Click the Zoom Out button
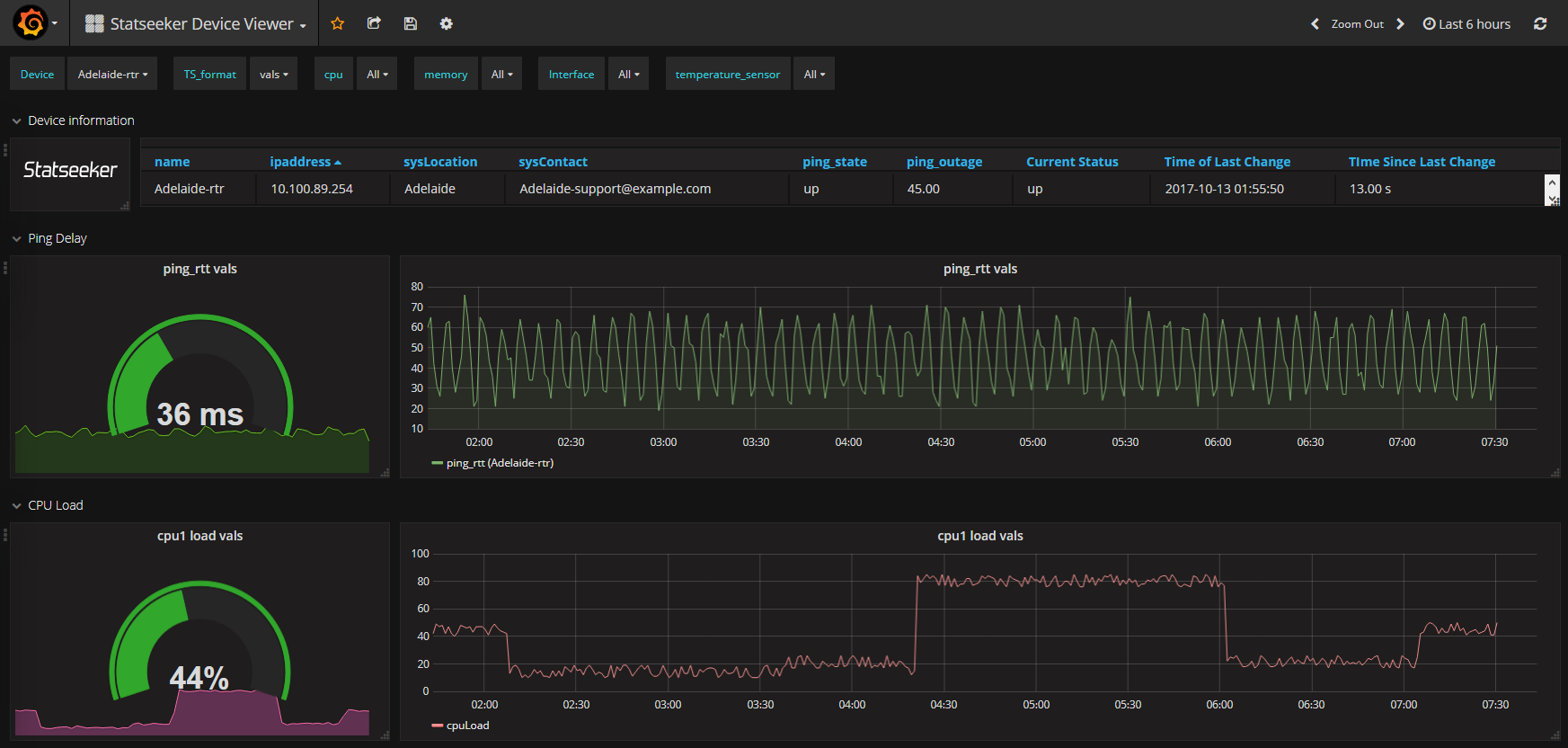 click(1357, 23)
